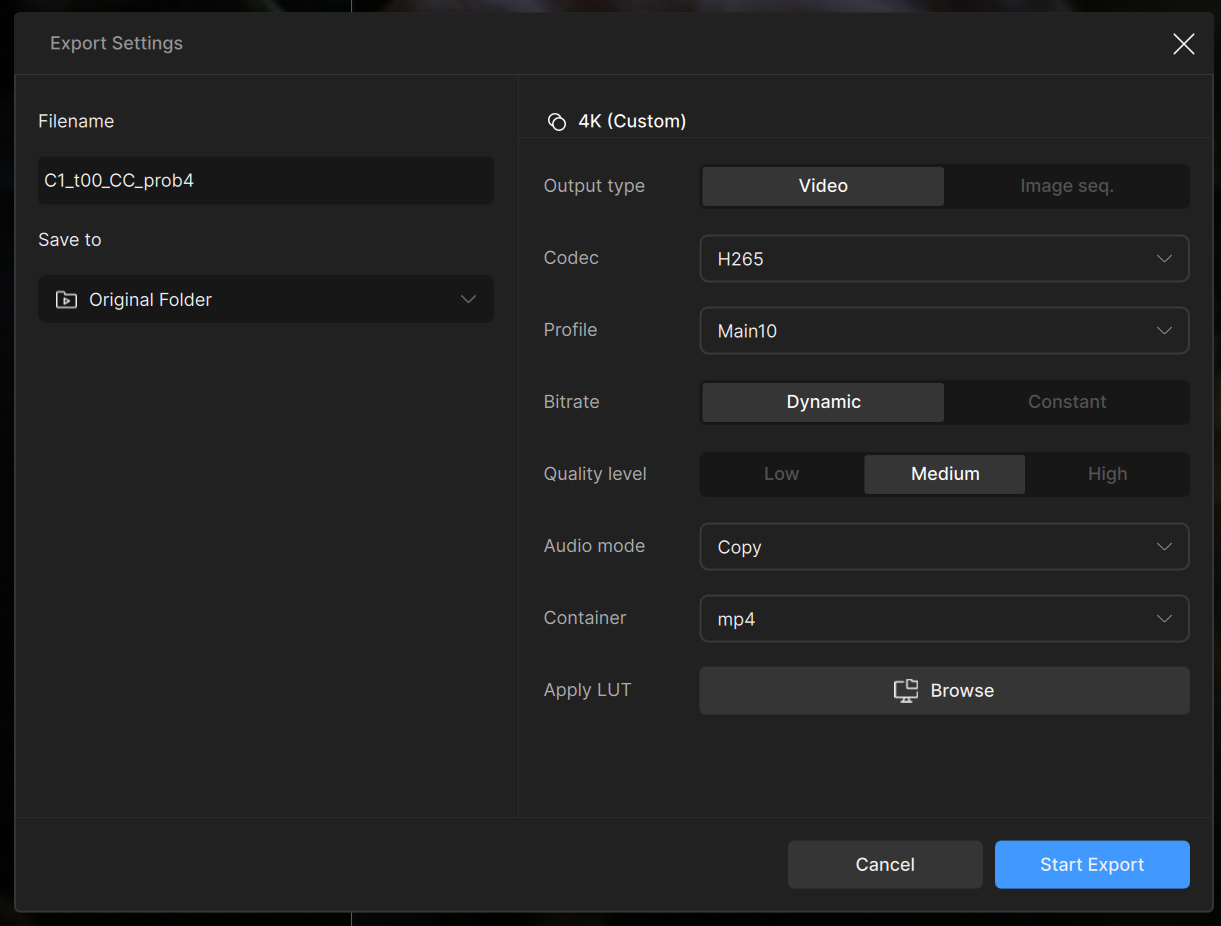This screenshot has height=926, width=1221.
Task: Click the Original Folder icon
Action: click(x=66, y=300)
